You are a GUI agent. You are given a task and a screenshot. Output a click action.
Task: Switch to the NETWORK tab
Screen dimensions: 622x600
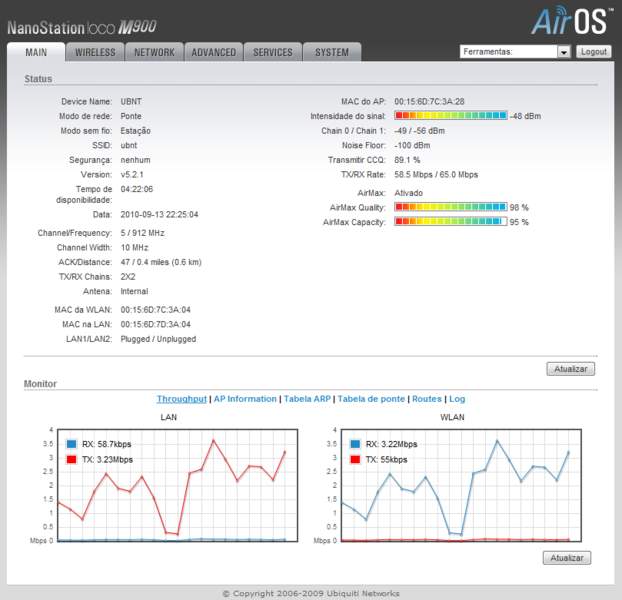(x=154, y=52)
